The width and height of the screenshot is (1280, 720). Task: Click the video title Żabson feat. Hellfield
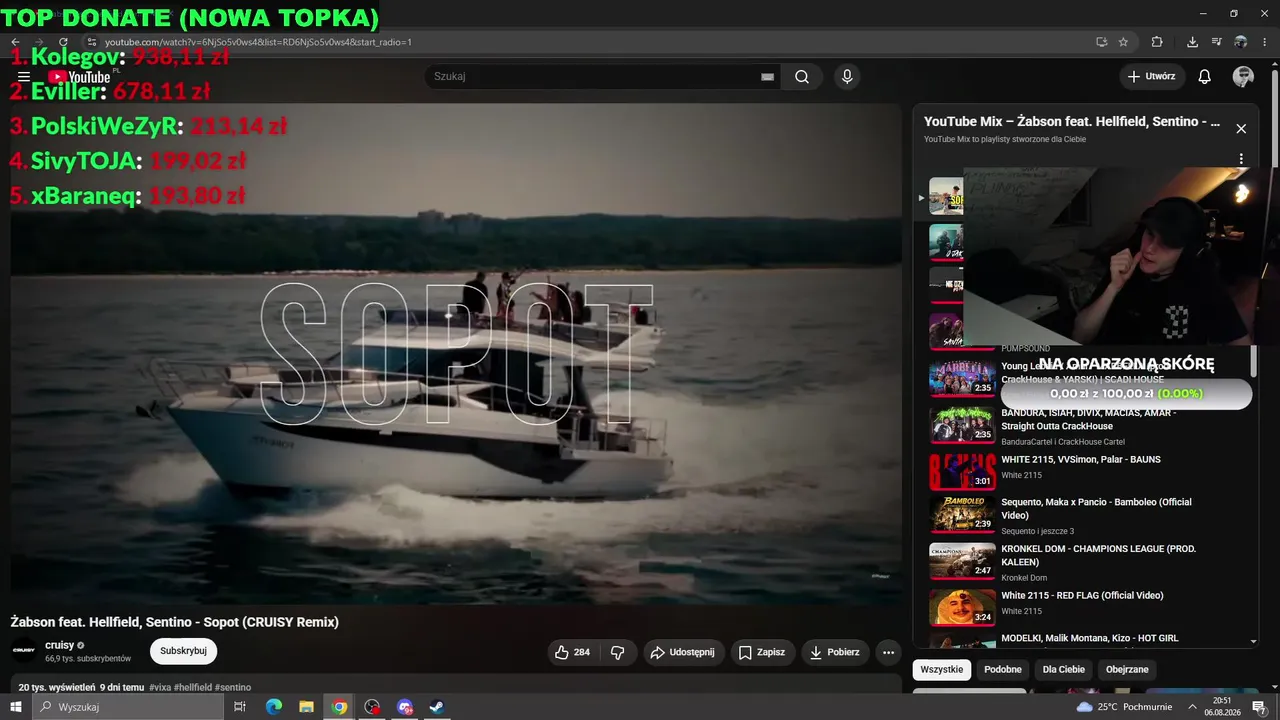(175, 622)
